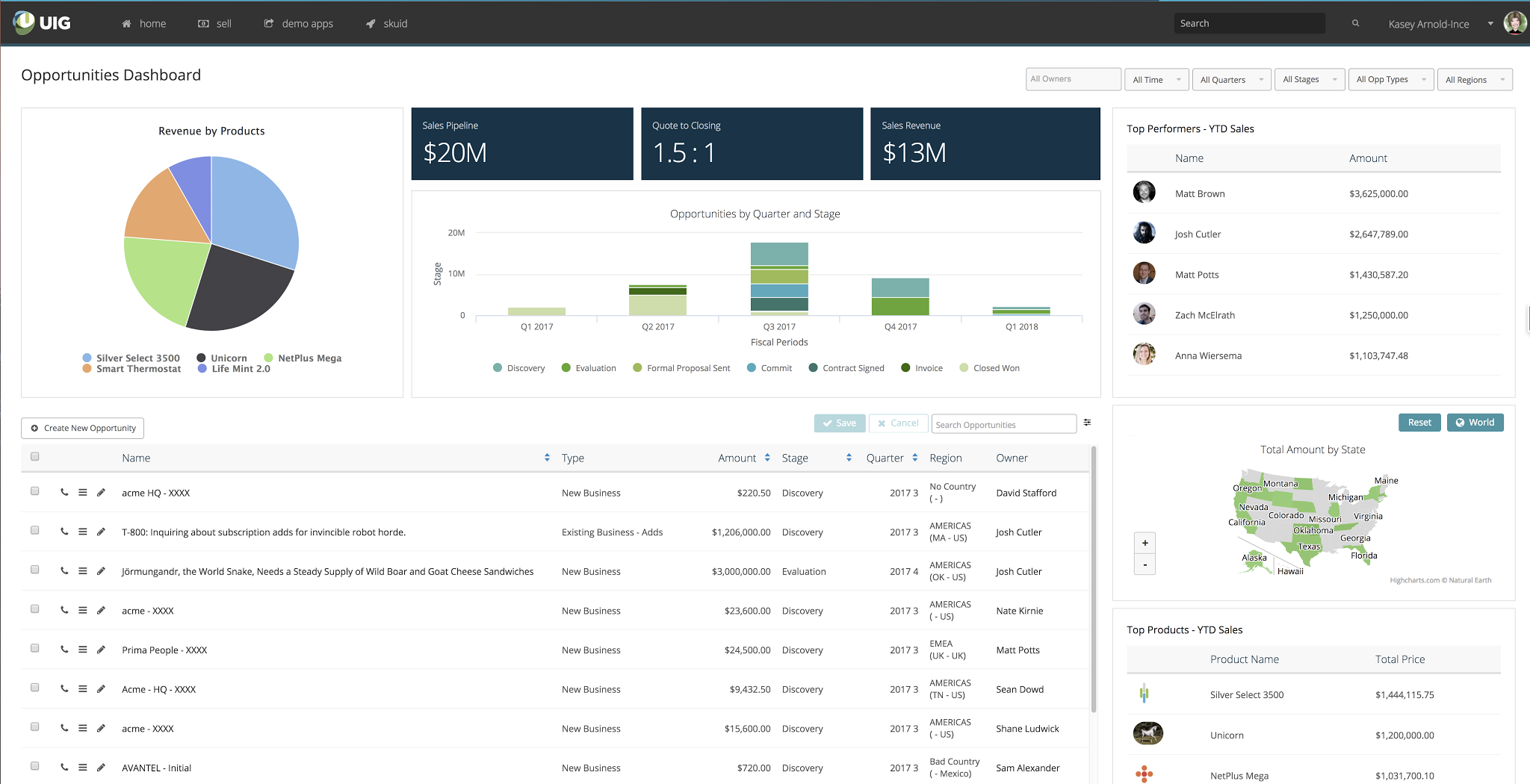The image size is (1530, 784).
Task: Sort table by the Amount column arrows
Action: (767, 458)
